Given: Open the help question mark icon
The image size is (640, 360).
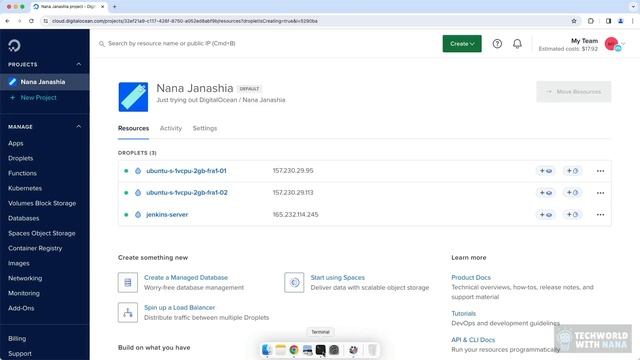Looking at the screenshot, I should coord(497,44).
